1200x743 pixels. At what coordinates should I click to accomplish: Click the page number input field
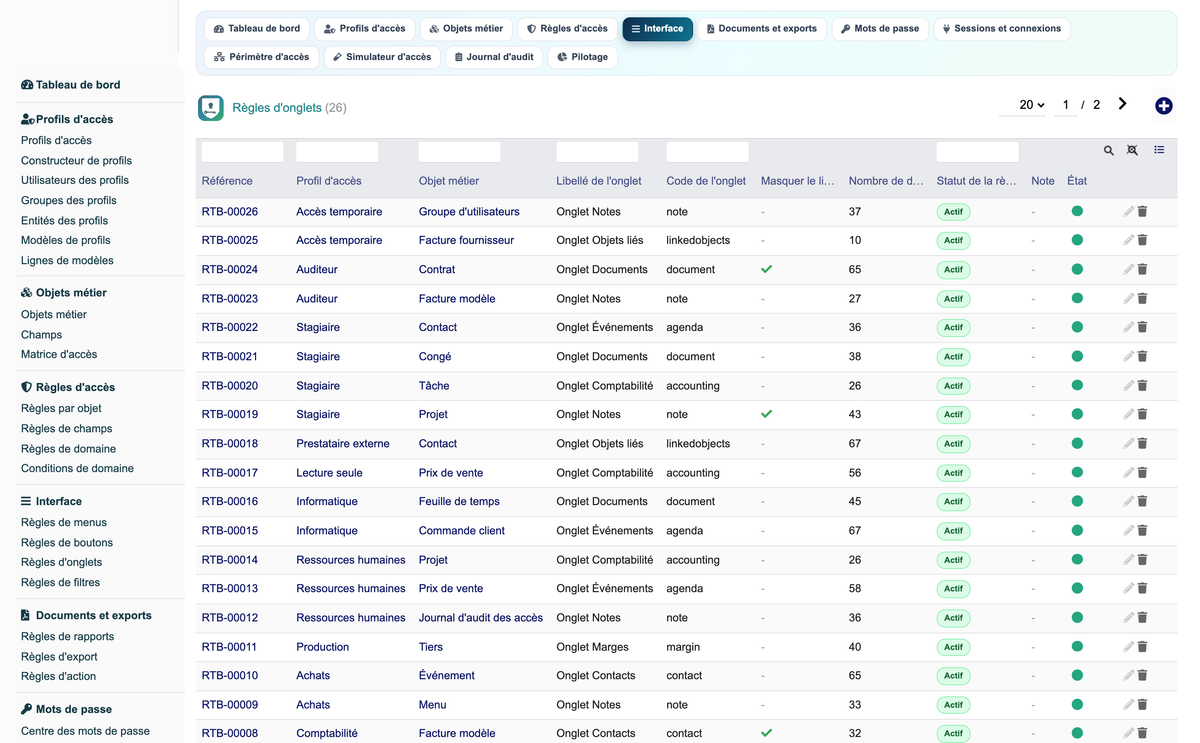1066,105
